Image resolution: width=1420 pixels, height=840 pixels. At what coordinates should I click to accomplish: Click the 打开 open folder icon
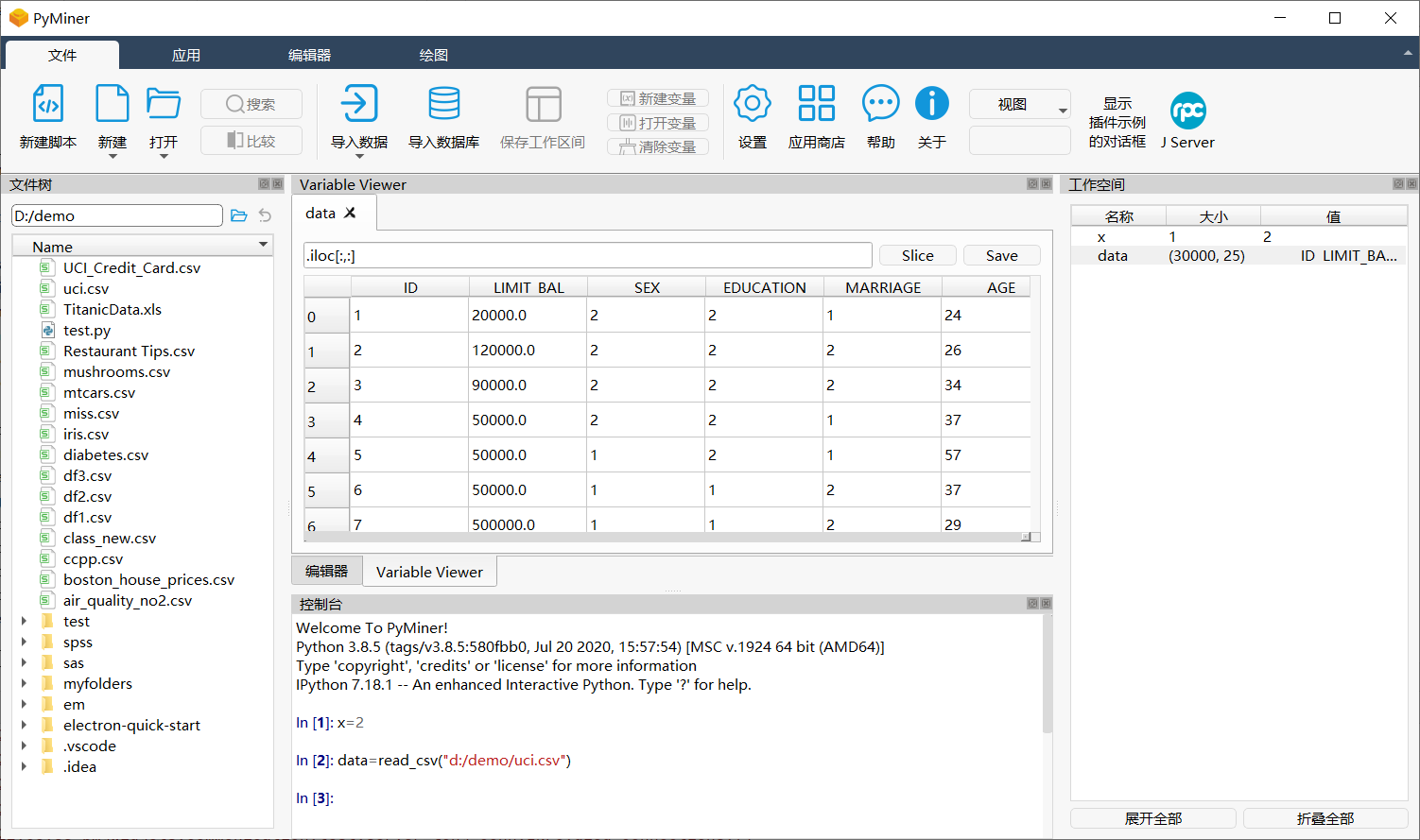tap(164, 104)
